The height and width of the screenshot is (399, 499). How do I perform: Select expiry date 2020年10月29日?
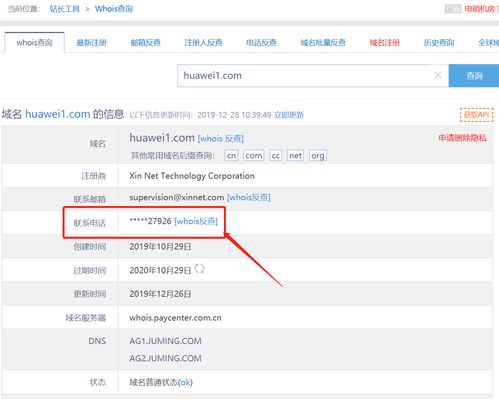160,270
